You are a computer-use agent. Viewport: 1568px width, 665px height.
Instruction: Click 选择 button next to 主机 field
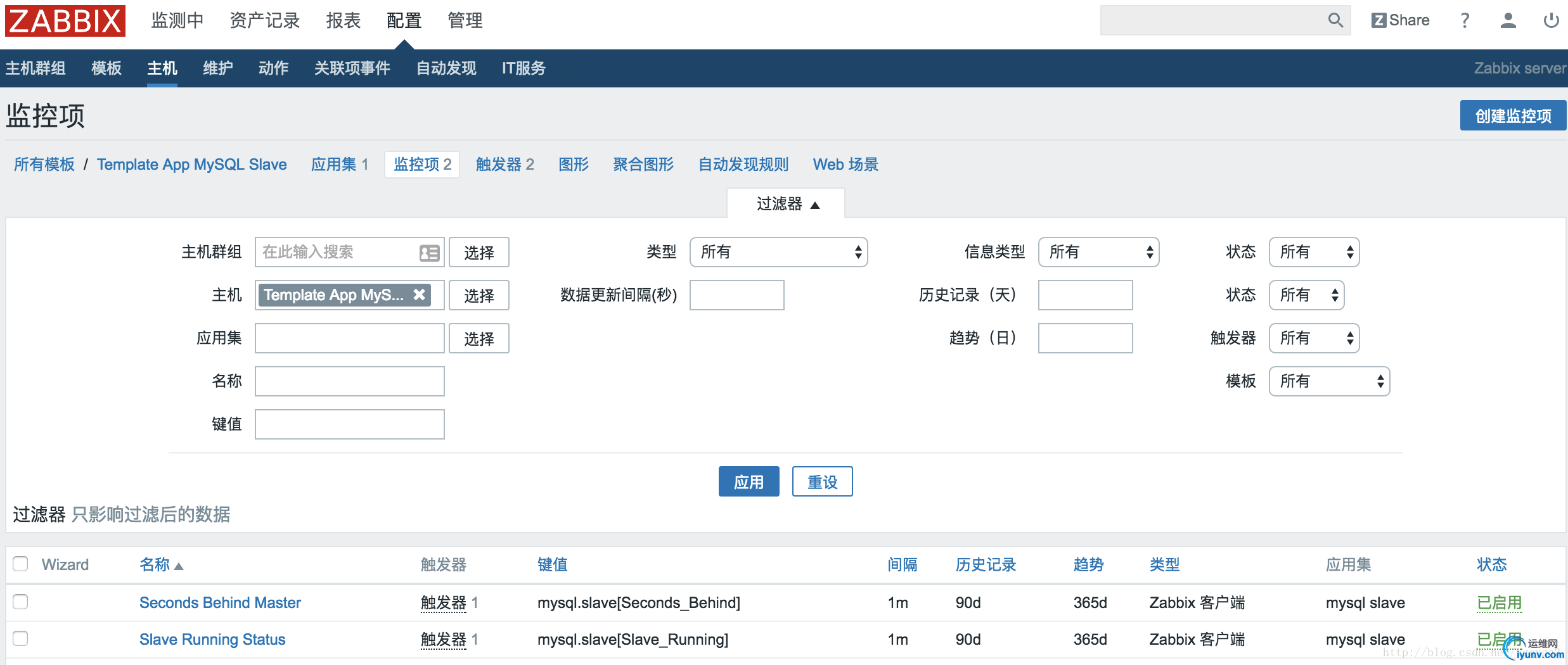[479, 296]
